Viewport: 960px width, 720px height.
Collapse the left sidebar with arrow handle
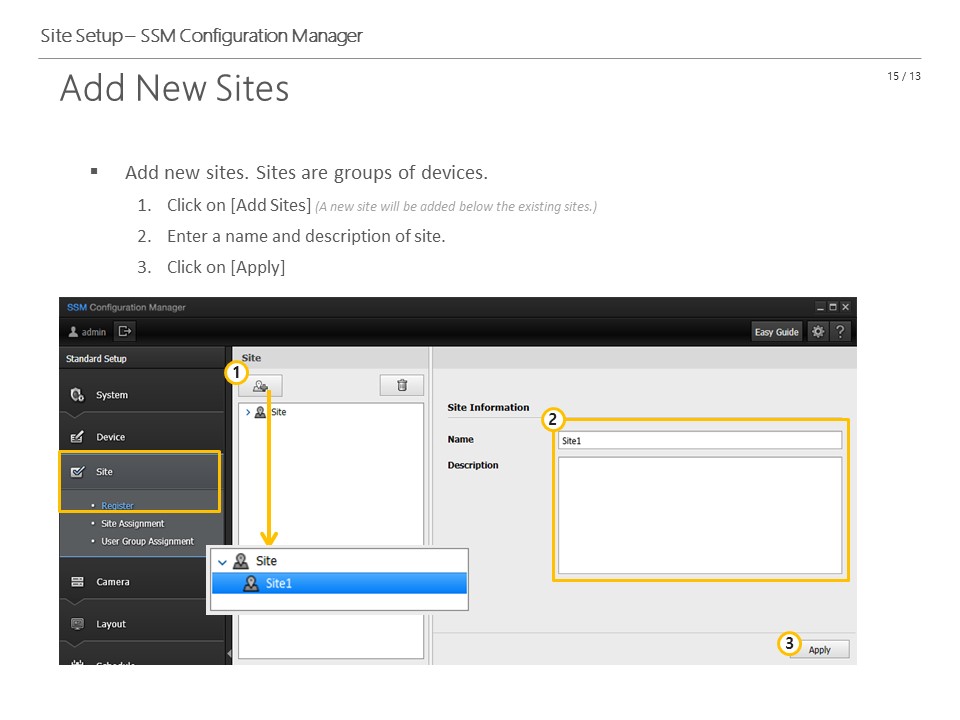click(x=229, y=653)
